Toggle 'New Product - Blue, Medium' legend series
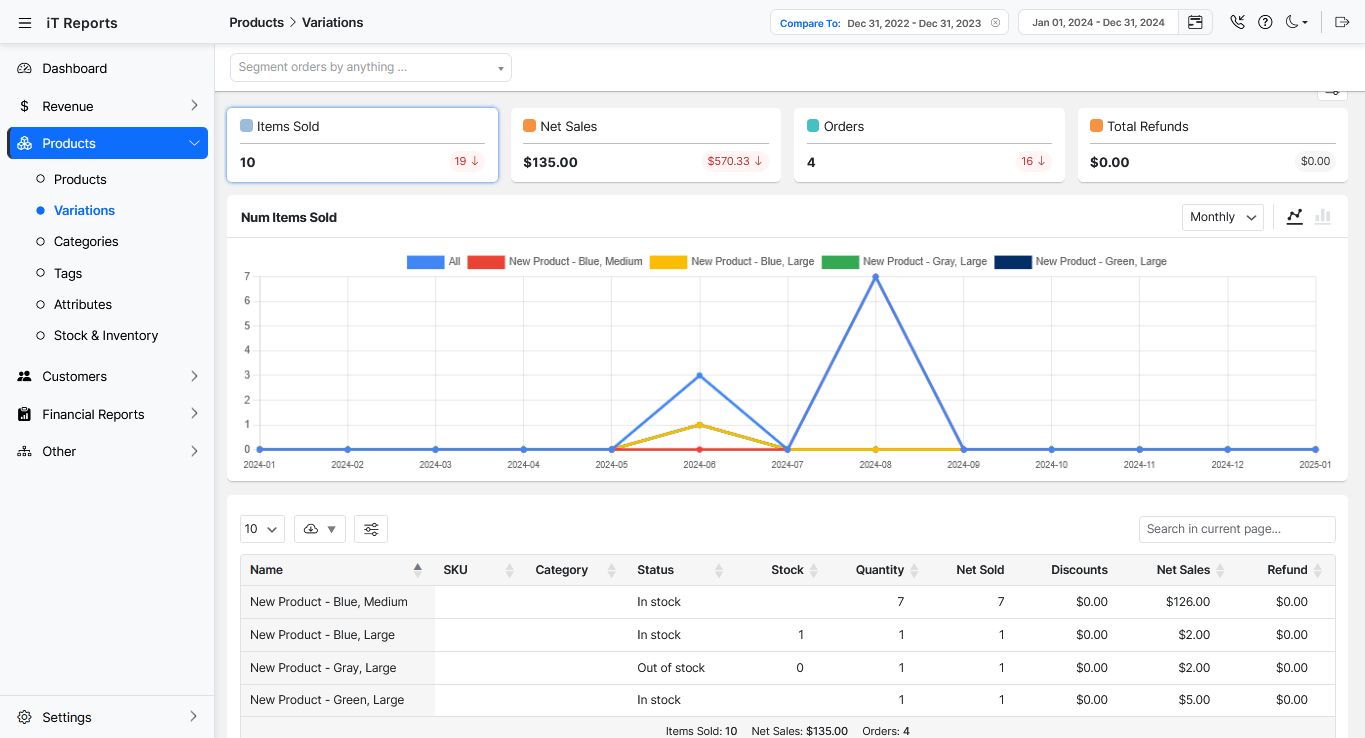 [x=555, y=261]
